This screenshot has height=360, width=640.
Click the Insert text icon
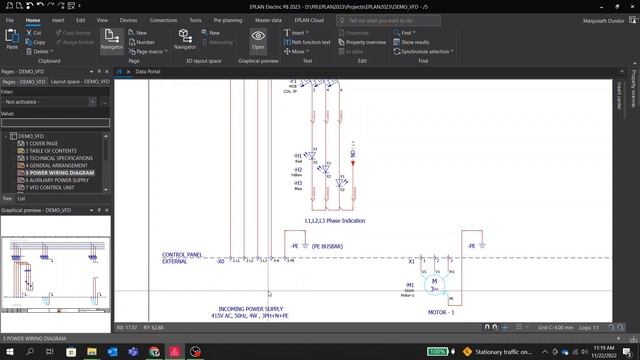coord(287,33)
